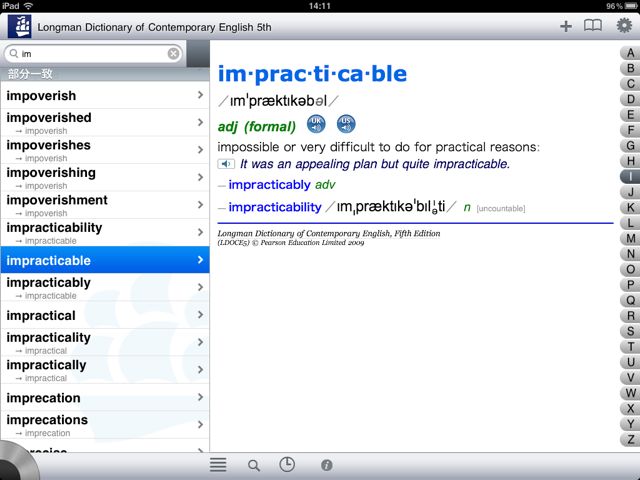Jump to letter C in the index

click(630, 84)
